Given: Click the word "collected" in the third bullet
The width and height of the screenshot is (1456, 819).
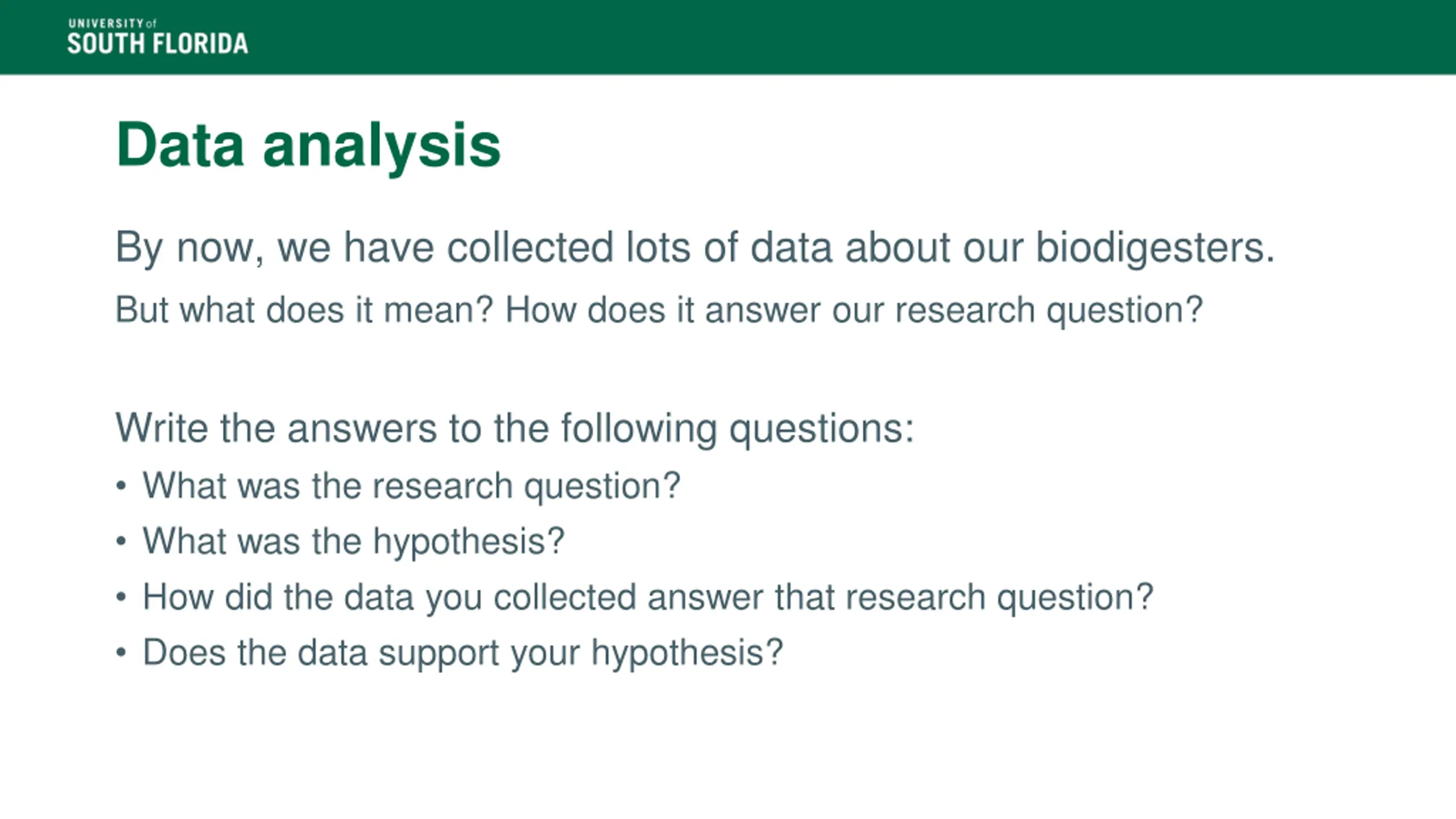Looking at the screenshot, I should 564,597.
